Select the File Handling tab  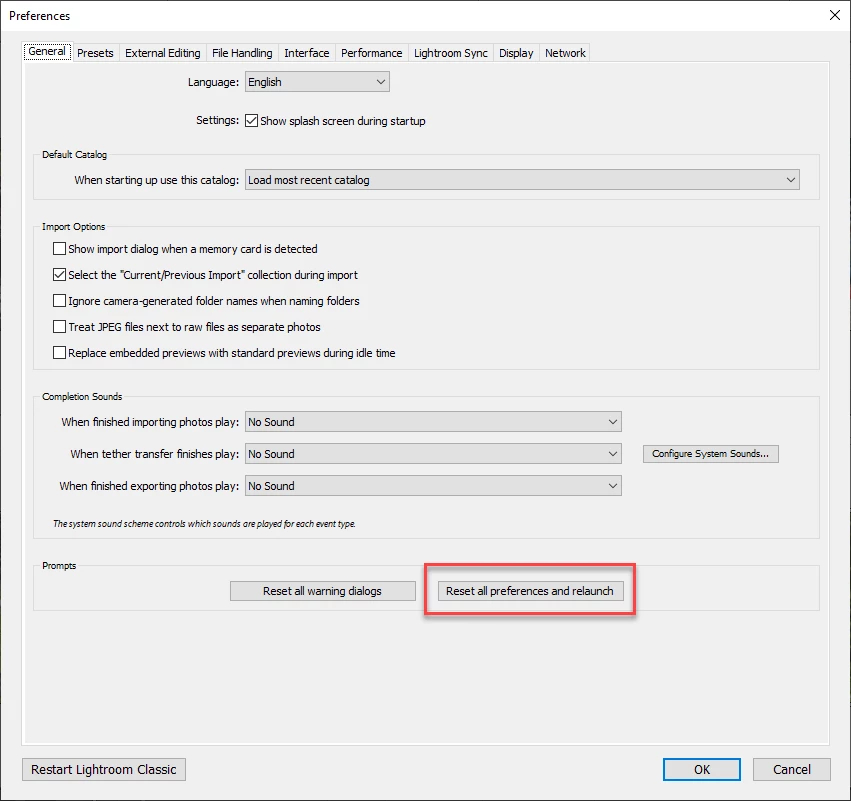pos(242,53)
